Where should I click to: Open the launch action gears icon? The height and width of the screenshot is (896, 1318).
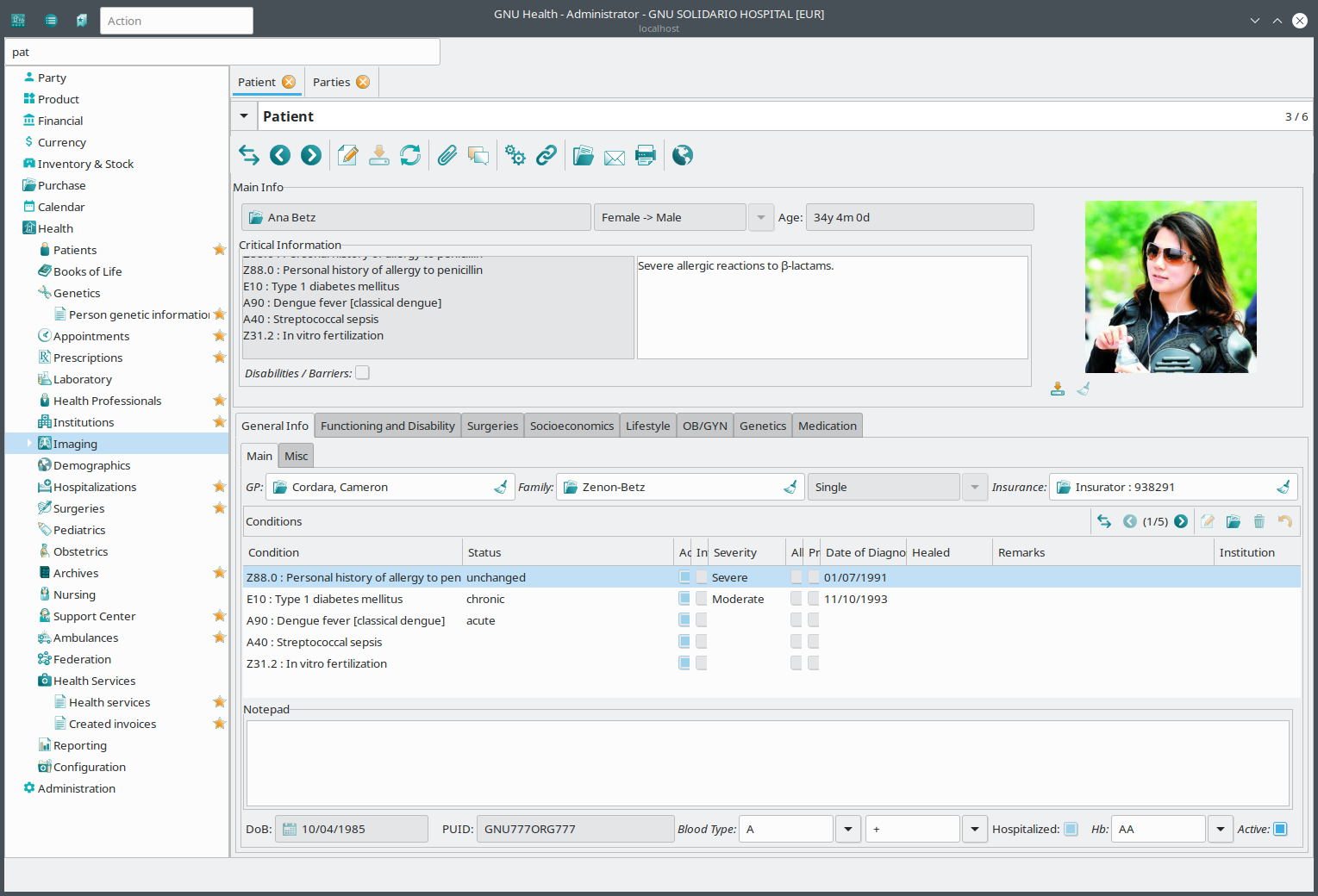pyautogui.click(x=515, y=155)
